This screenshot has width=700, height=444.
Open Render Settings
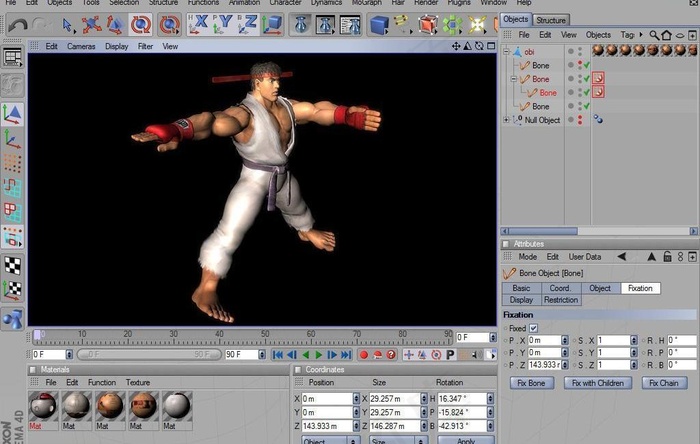[x=350, y=25]
